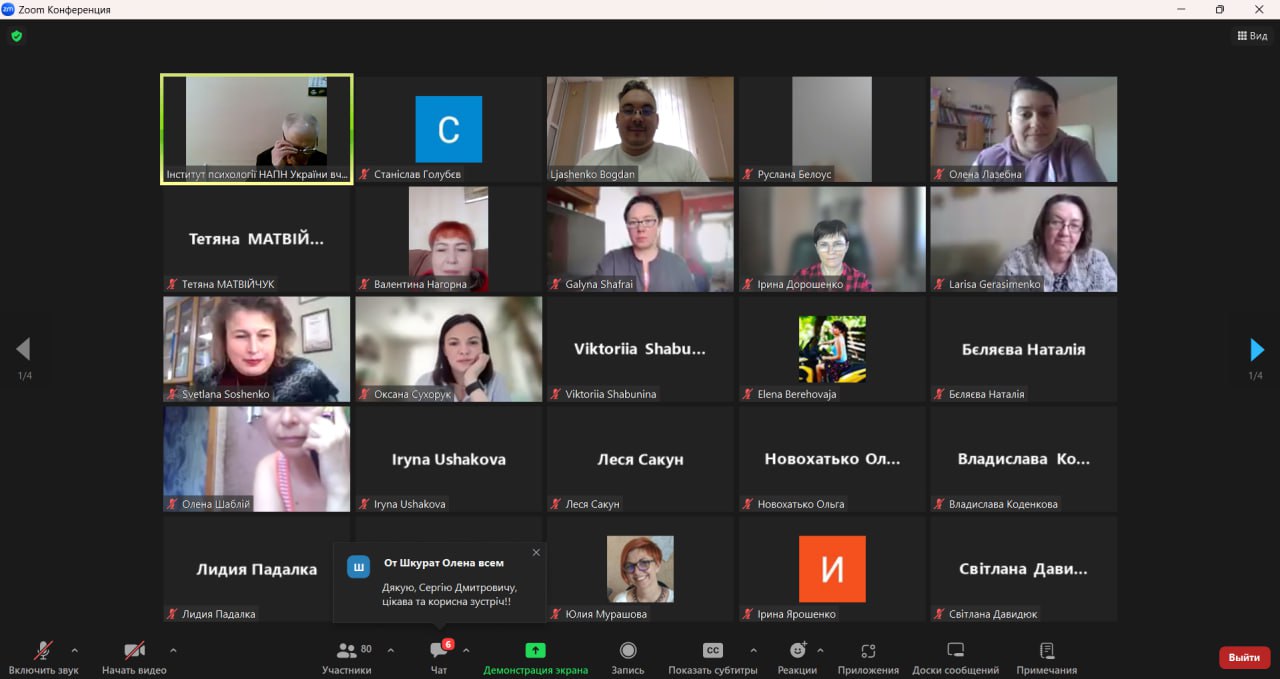Select Бєляєва Наталія participant tile
Viewport: 1280px width, 679px height.
[x=1024, y=349]
